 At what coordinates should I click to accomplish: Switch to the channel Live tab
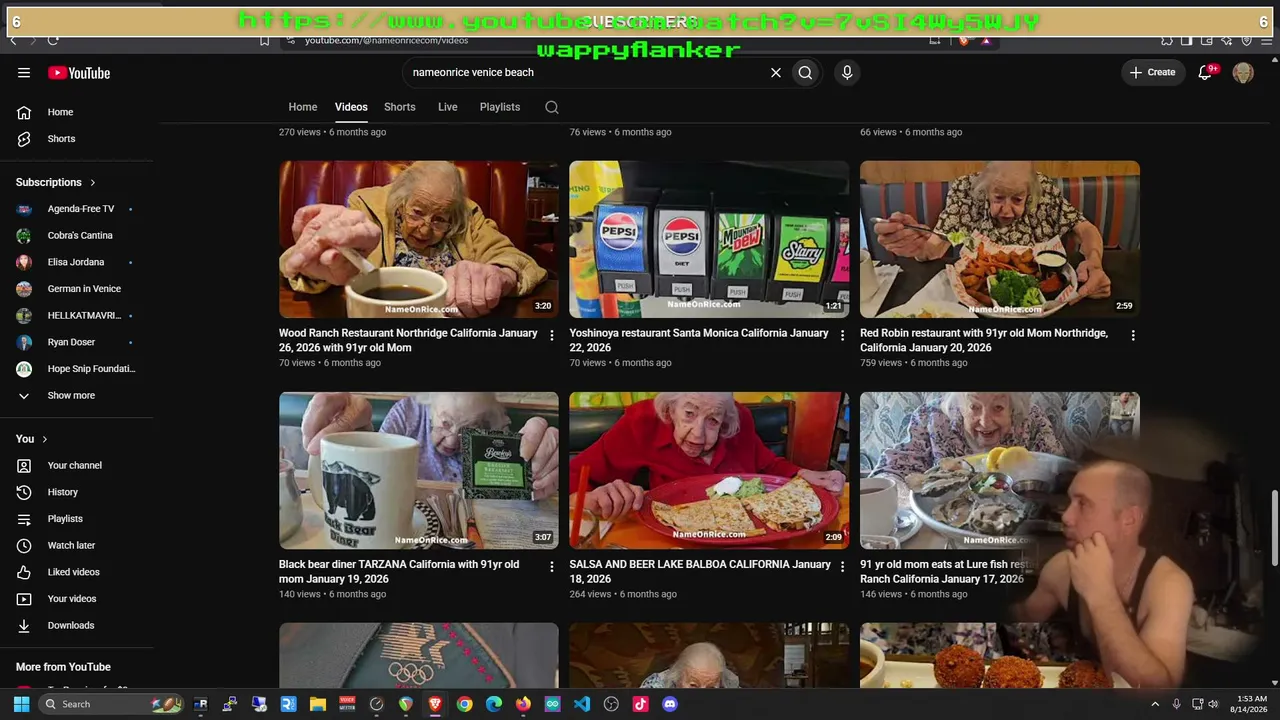pyautogui.click(x=448, y=107)
